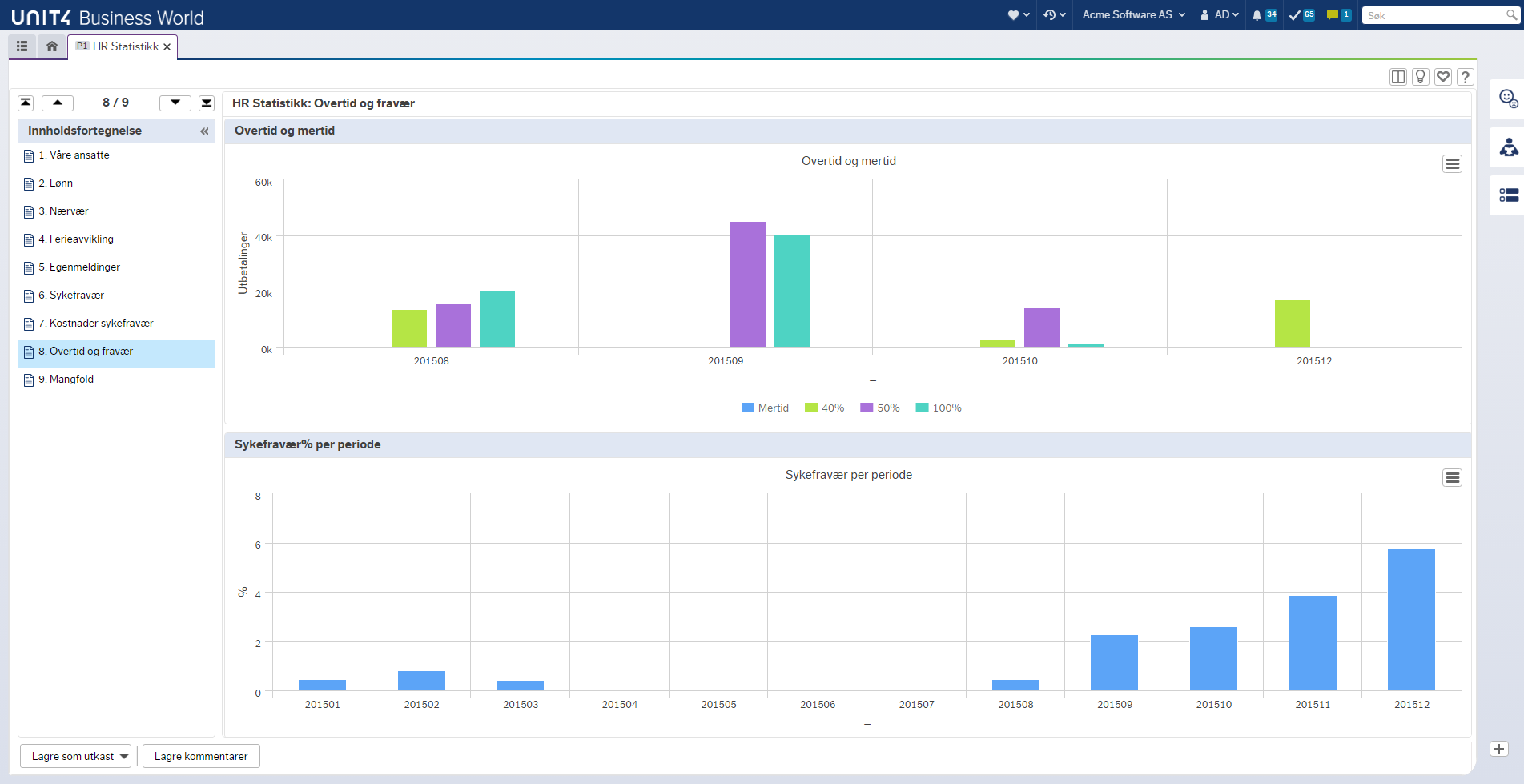The image size is (1524, 784).
Task: Close the HR Statistikk tab
Action: [x=167, y=47]
